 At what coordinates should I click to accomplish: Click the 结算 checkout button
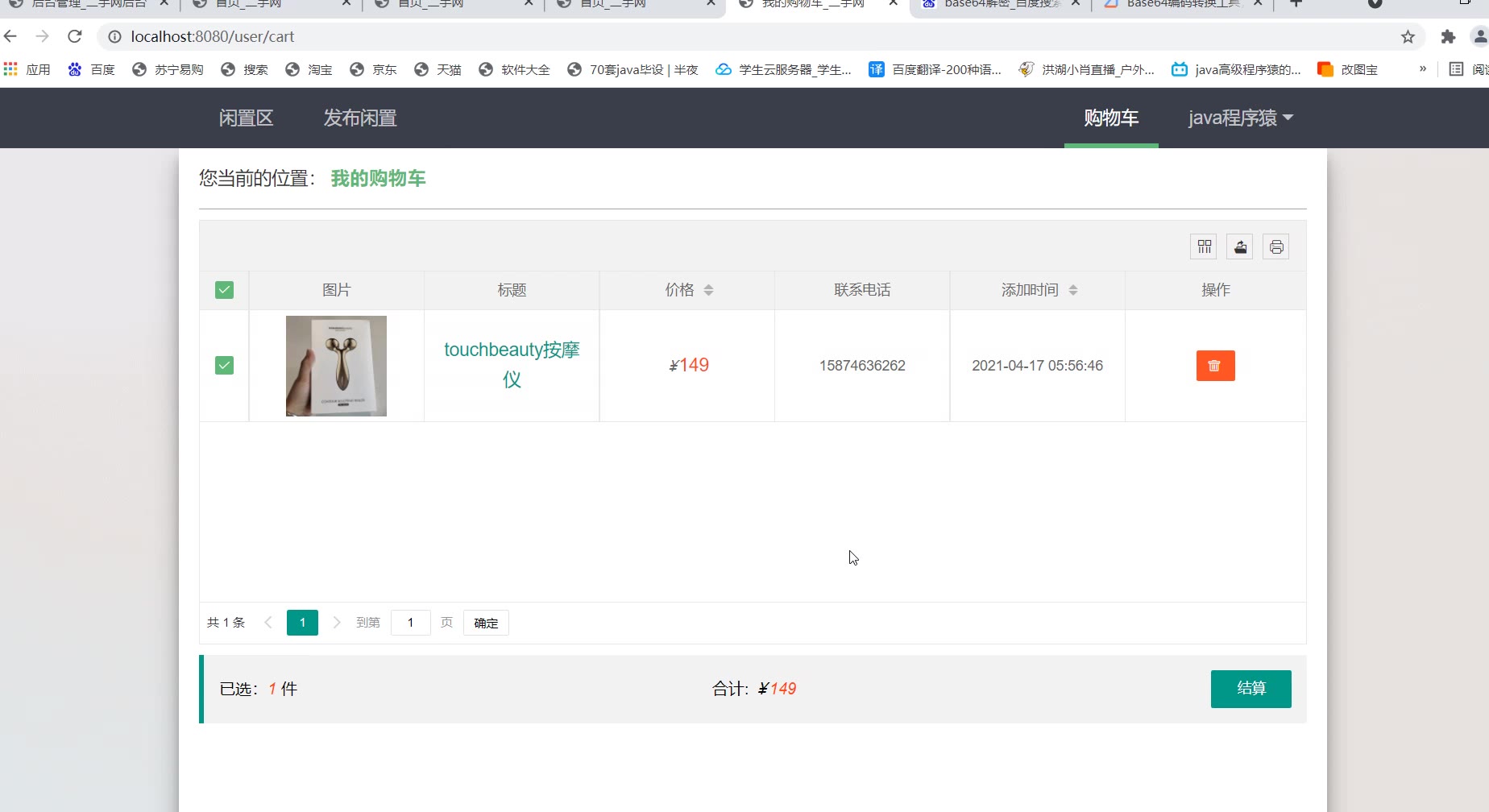pyautogui.click(x=1251, y=689)
